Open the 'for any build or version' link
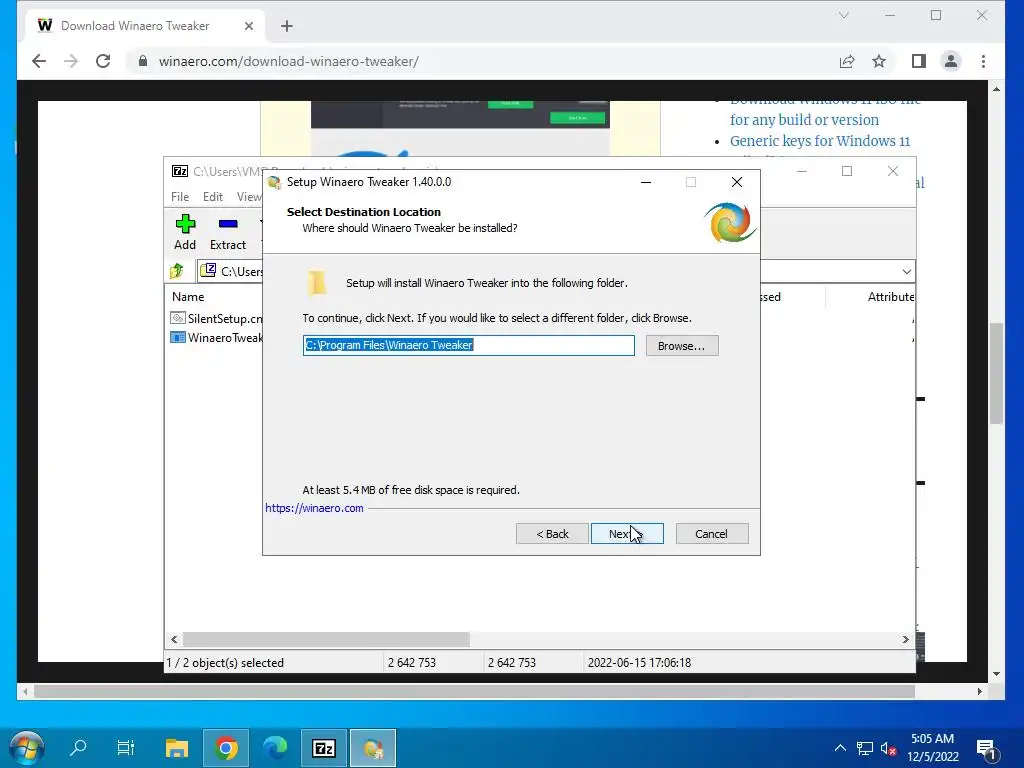 [804, 120]
